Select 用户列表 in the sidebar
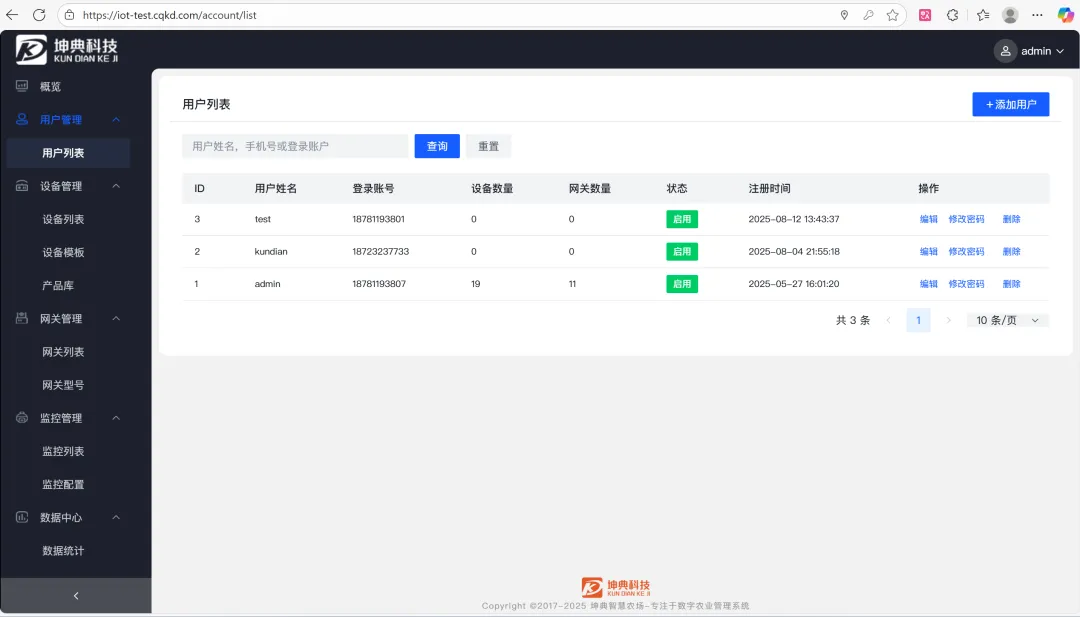Image resolution: width=1080 pixels, height=617 pixels. point(68,153)
